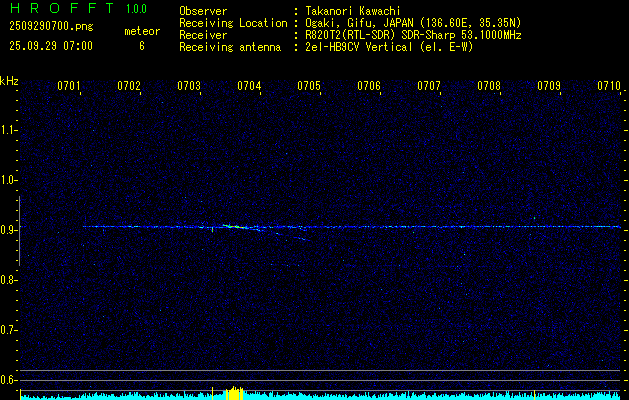Viewport: 629px width, 400px height.
Task: Click the 0708 time axis marker
Action: (x=489, y=86)
